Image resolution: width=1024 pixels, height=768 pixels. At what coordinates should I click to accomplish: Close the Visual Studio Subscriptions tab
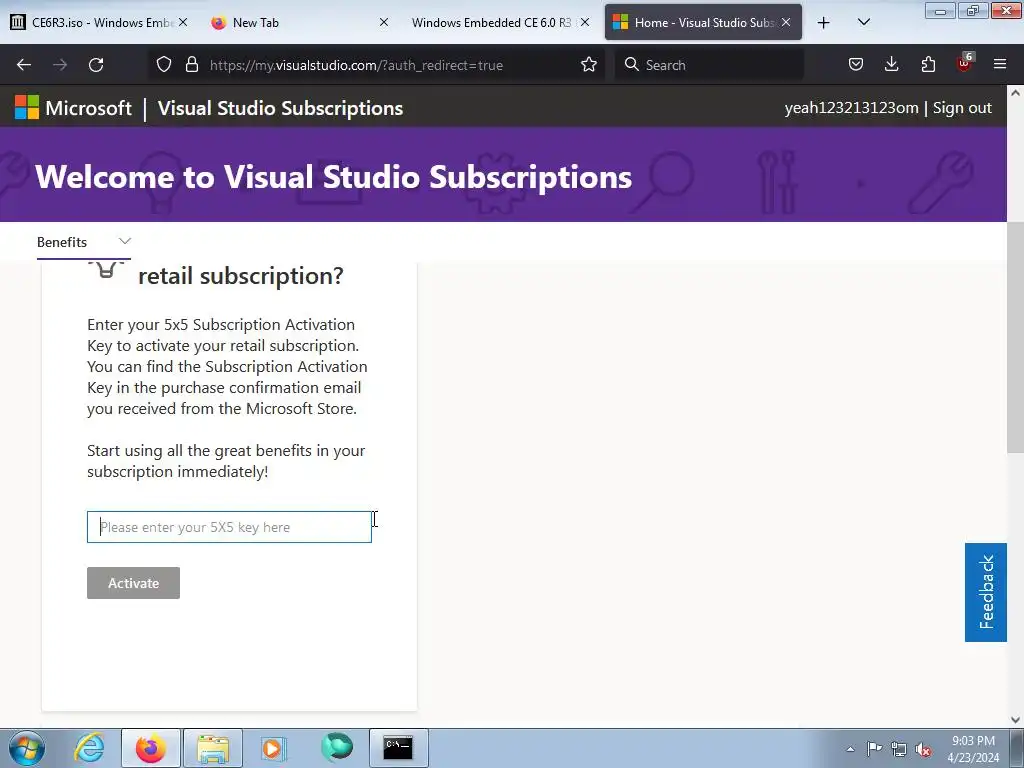(x=786, y=22)
